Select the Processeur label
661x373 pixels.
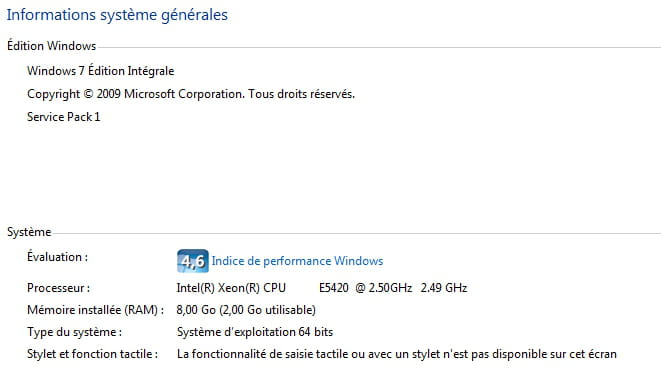click(x=58, y=288)
